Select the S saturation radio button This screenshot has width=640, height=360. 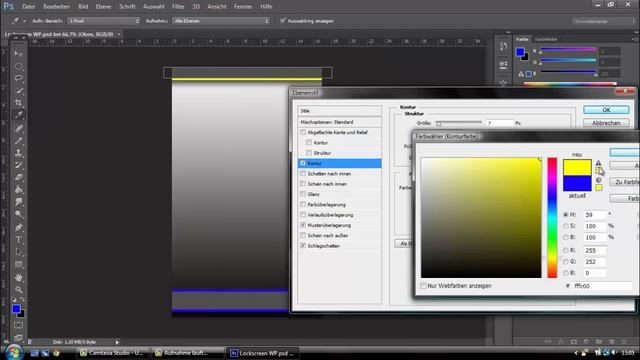[566, 226]
